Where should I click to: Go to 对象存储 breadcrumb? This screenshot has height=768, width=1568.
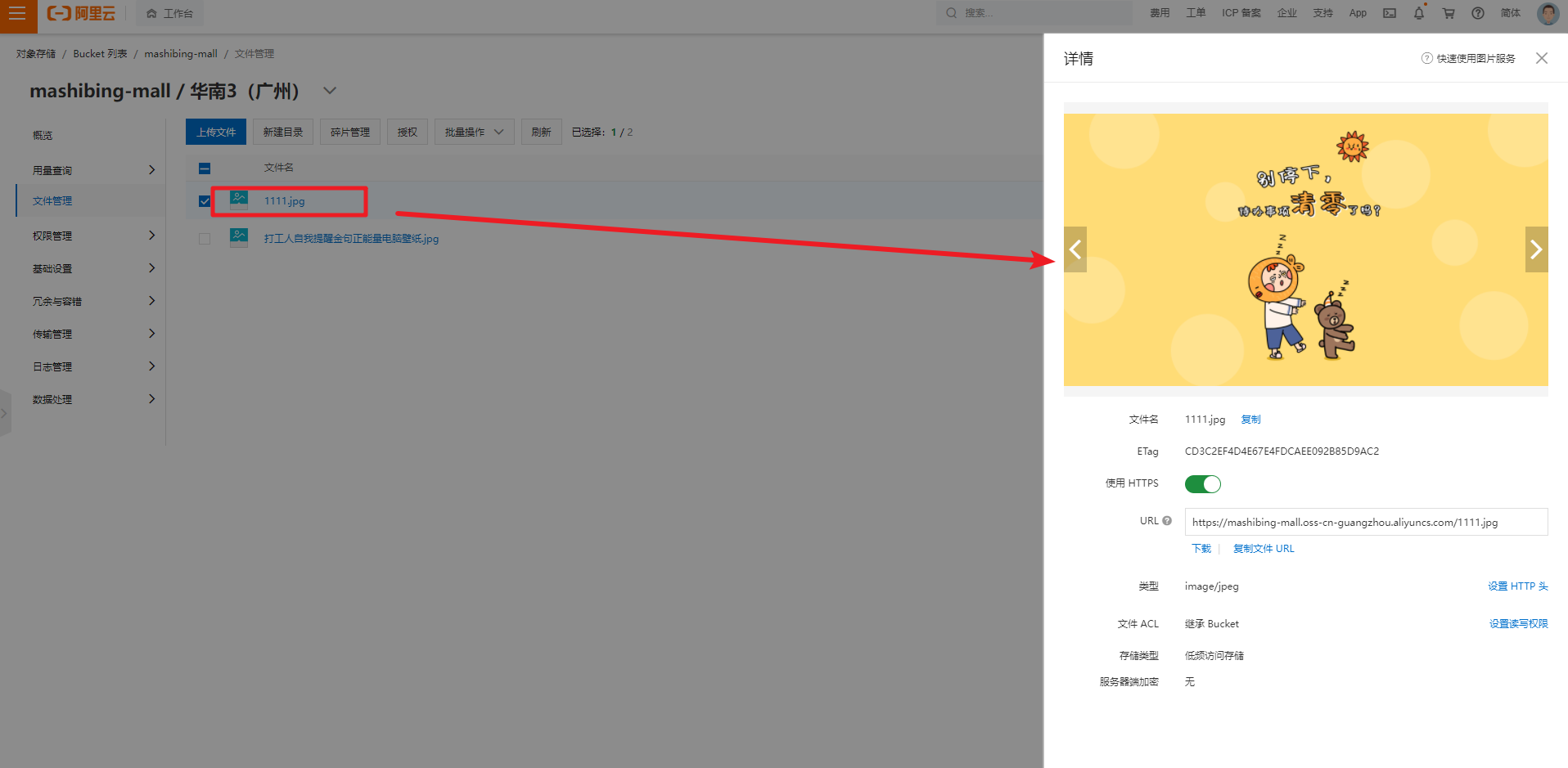[x=36, y=54]
